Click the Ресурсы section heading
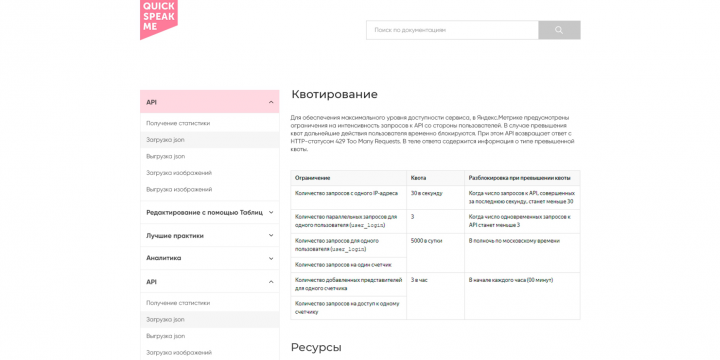 pyautogui.click(x=316, y=347)
